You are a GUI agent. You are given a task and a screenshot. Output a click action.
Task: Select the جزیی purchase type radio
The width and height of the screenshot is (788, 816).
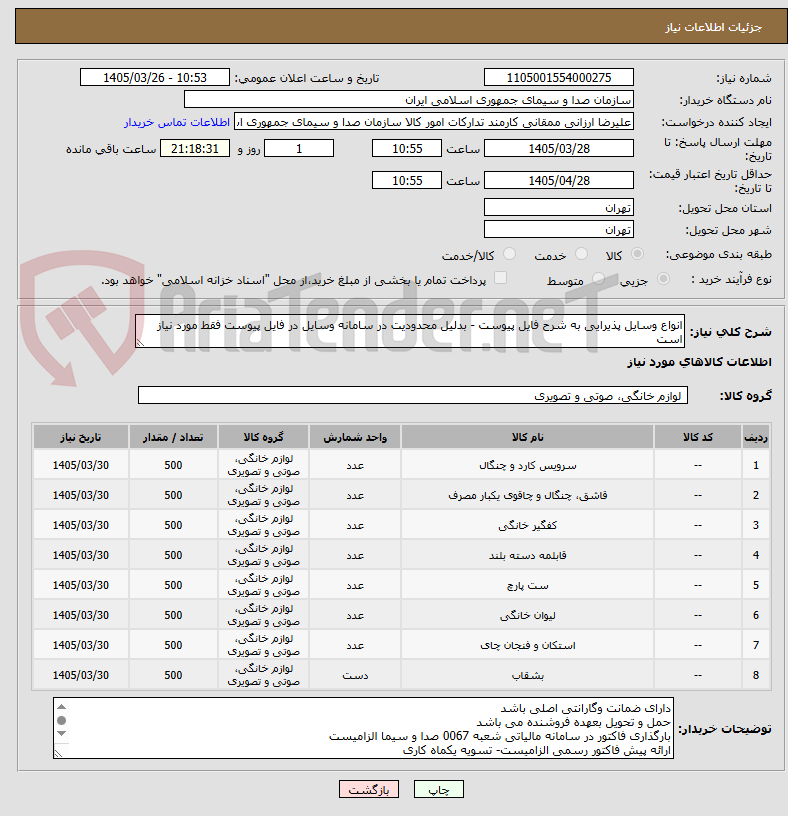tap(663, 279)
